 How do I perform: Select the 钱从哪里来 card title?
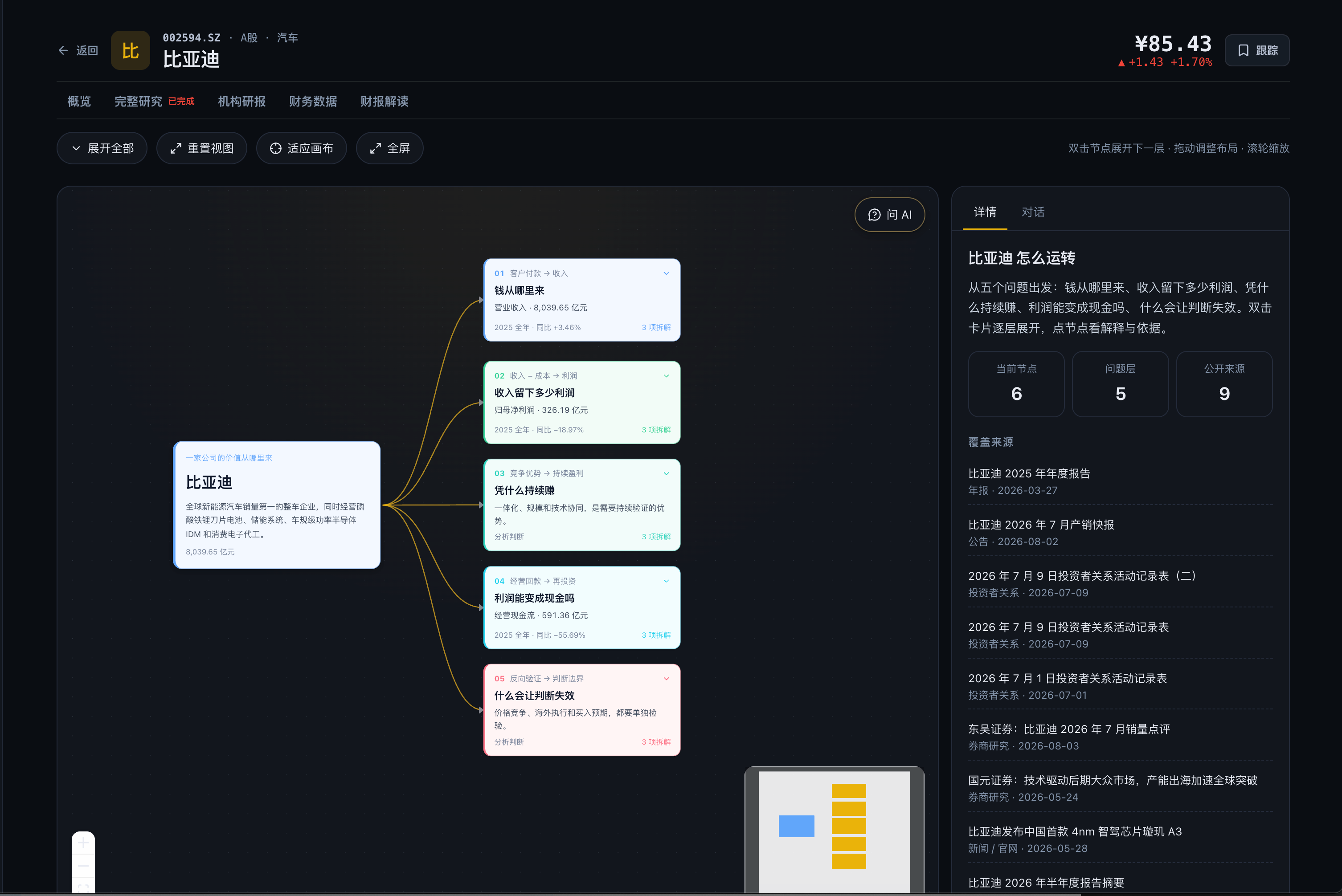tap(519, 290)
